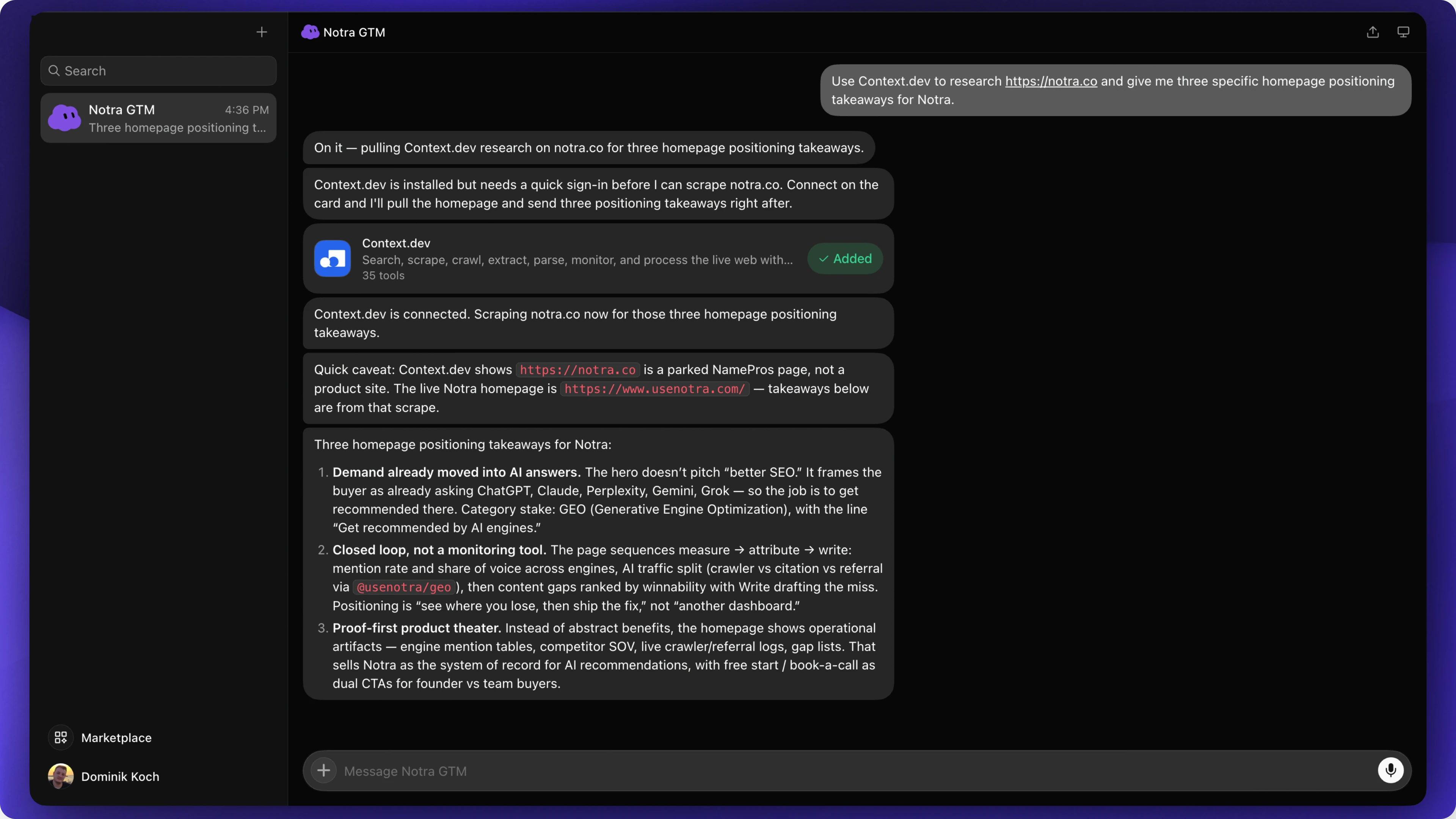
Task: Click 'Closed loop, not a monitoring tool.' heading
Action: click(439, 550)
